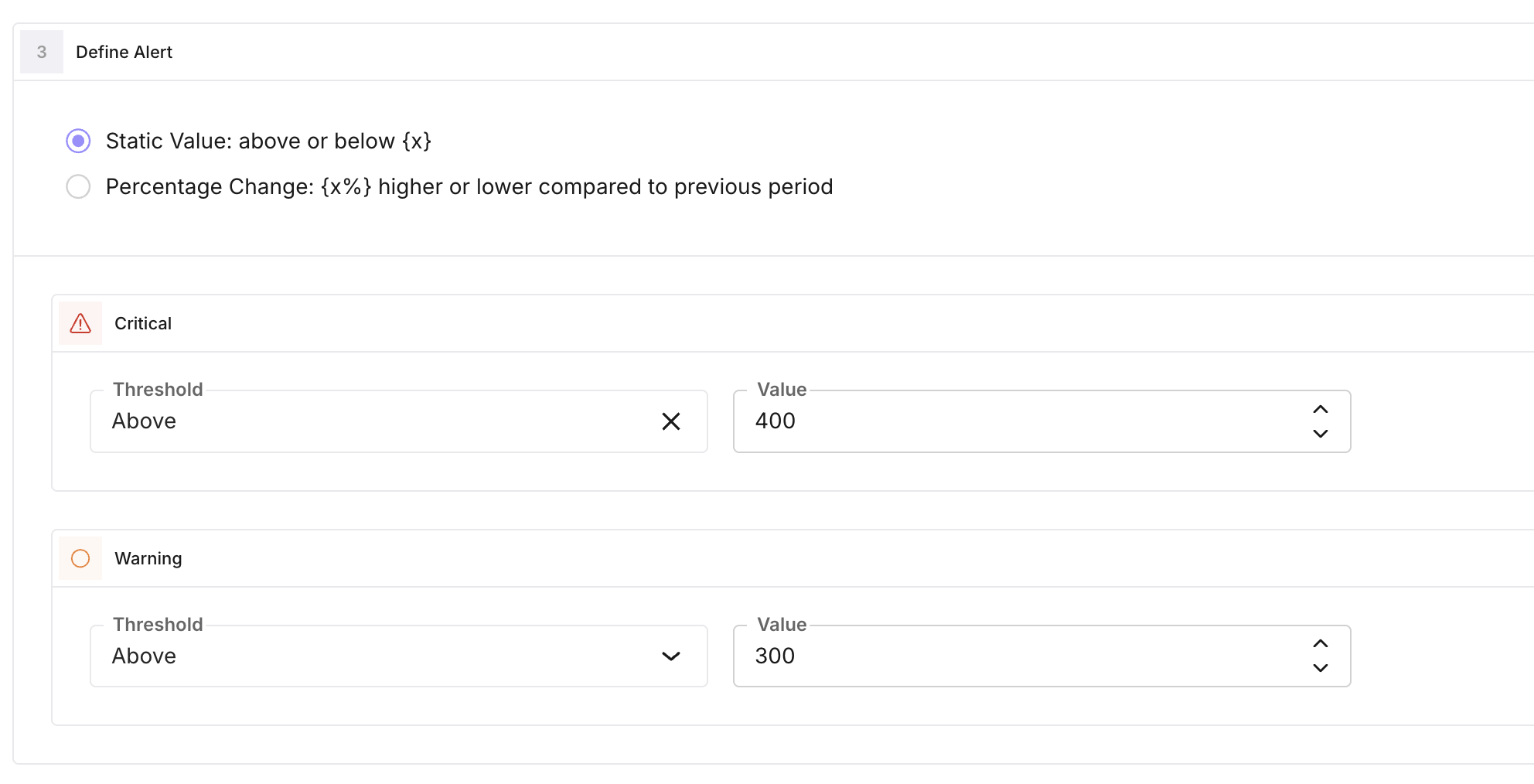Viewport: 1534px width, 784px height.
Task: Open the Critical Threshold combo box
Action: (371, 421)
